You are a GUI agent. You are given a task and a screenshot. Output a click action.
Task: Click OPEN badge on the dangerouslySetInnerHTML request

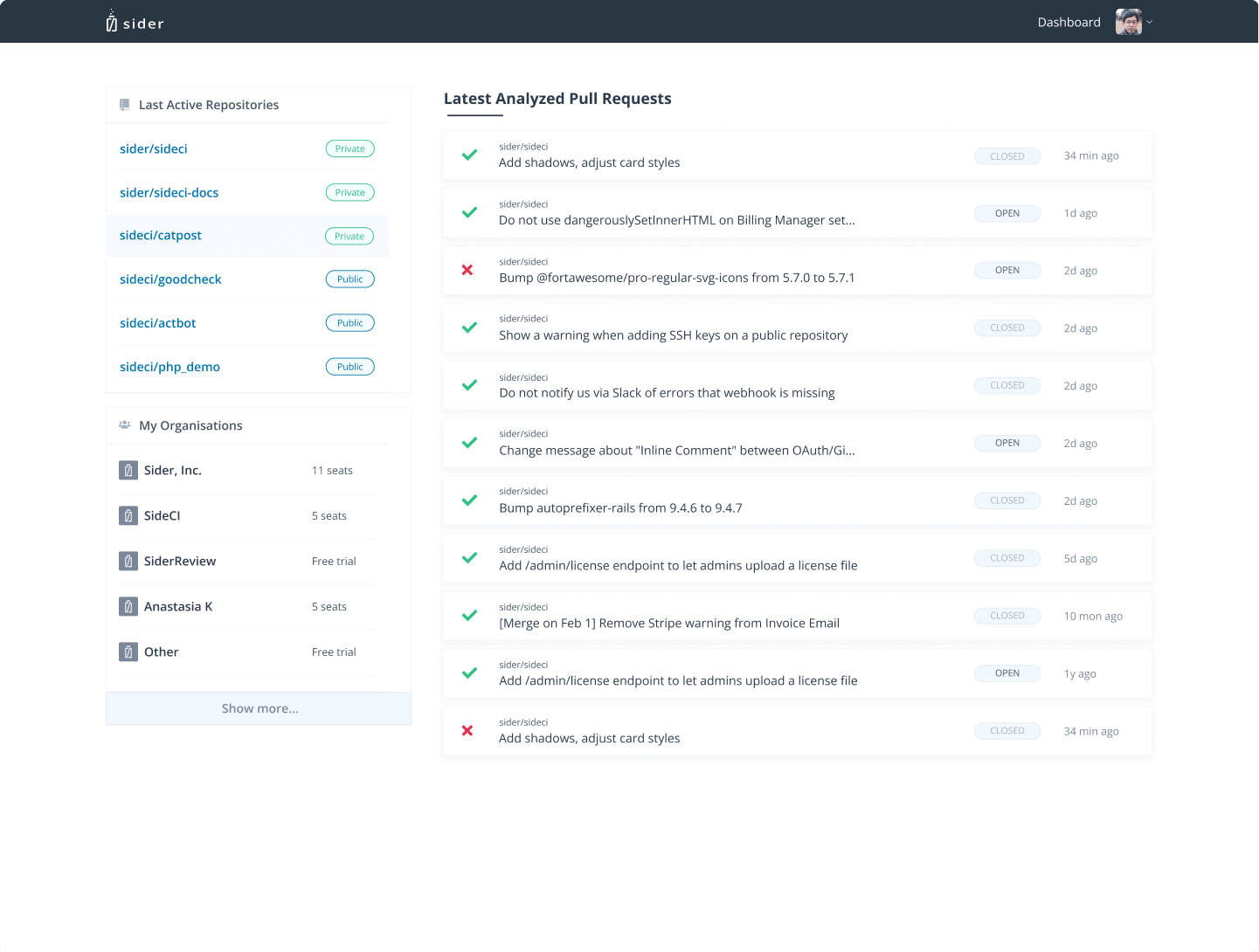coord(1007,213)
